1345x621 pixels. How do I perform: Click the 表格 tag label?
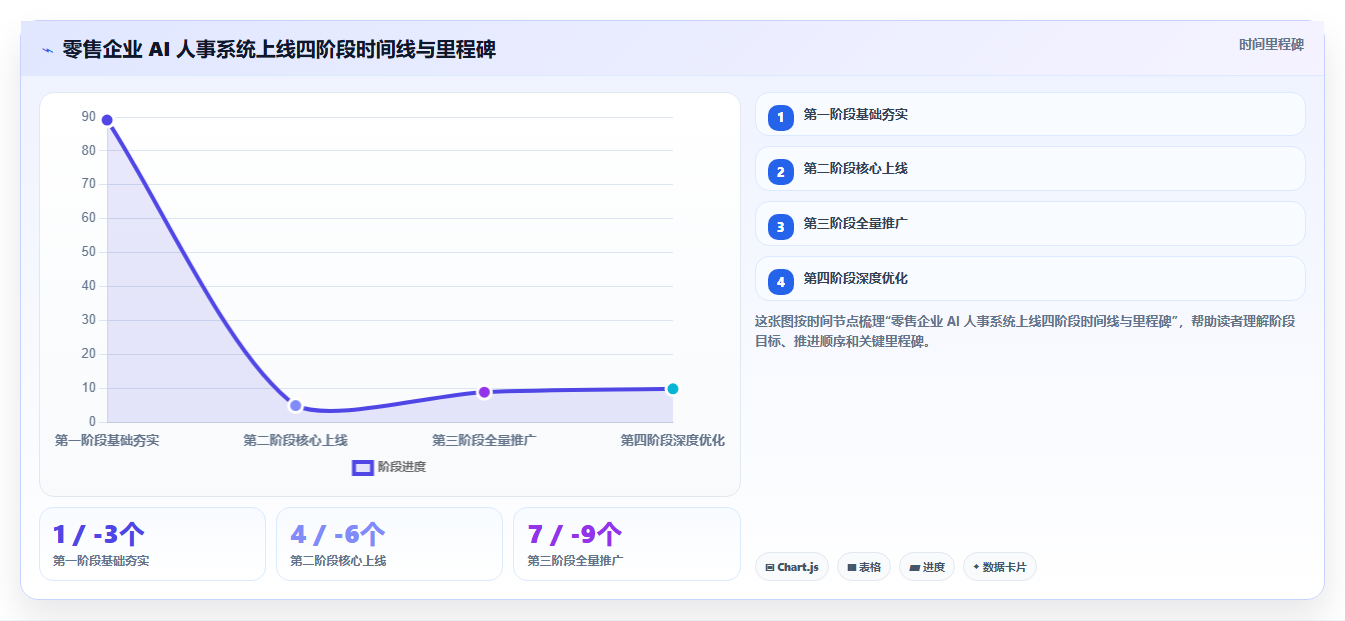[870, 567]
